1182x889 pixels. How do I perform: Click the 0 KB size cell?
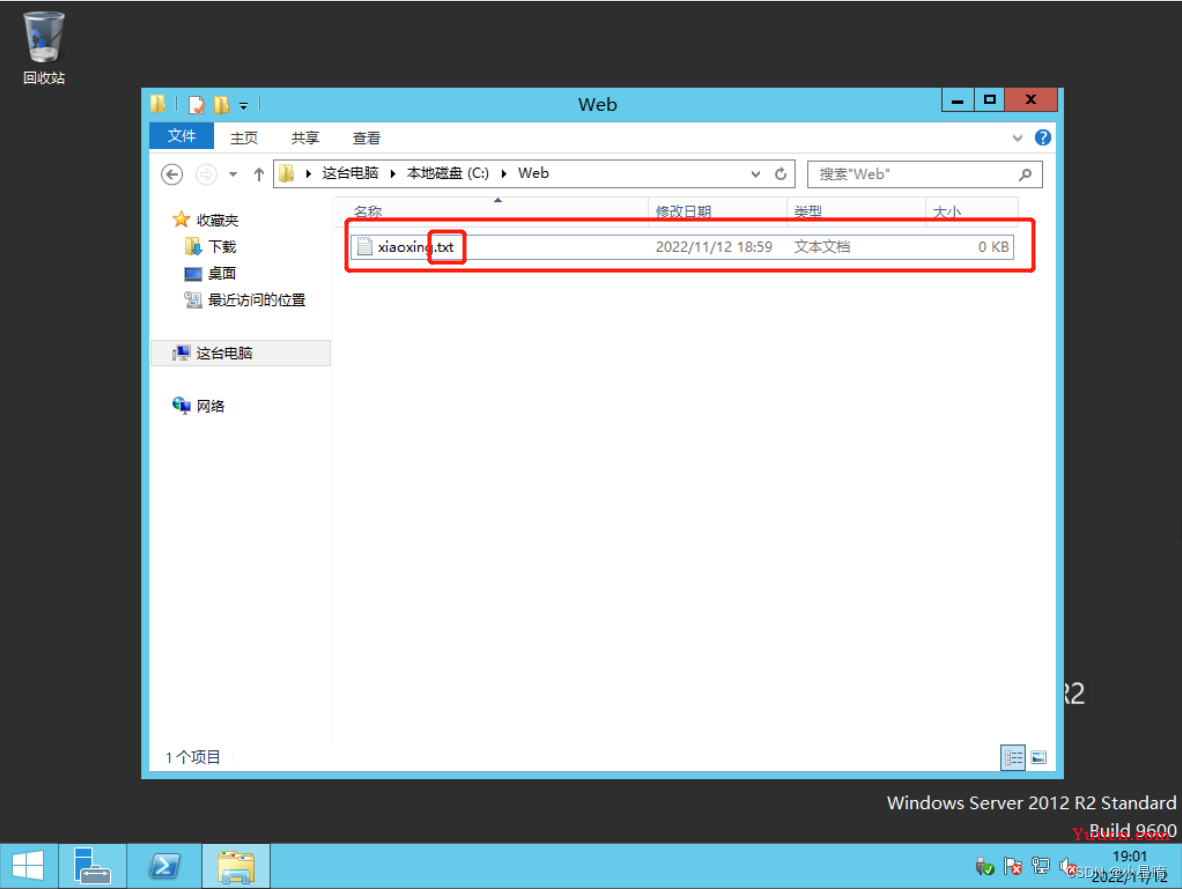[x=993, y=247]
